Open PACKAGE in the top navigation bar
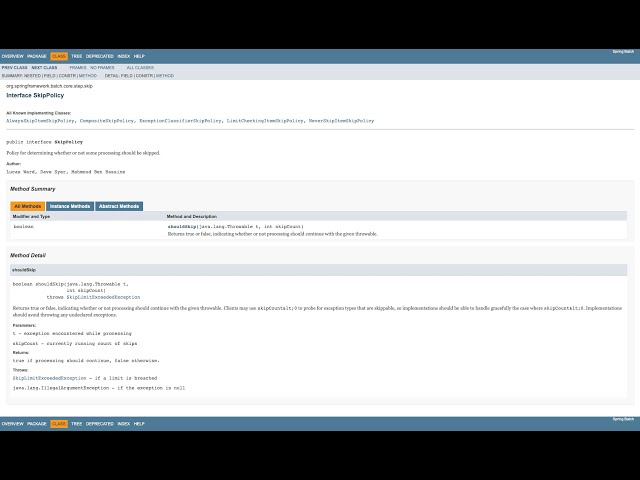 coord(37,56)
